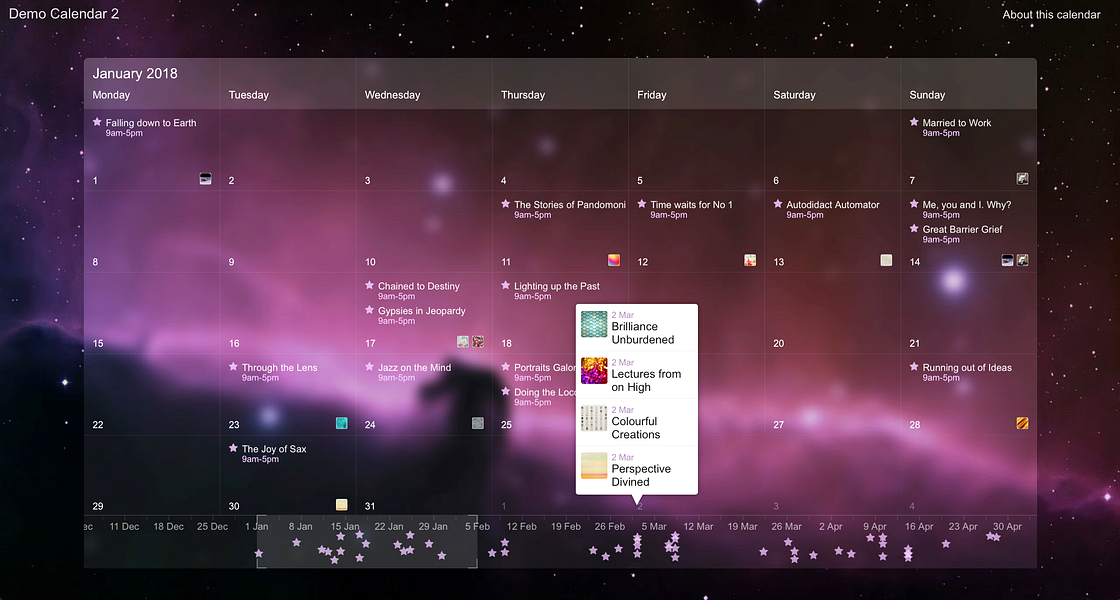Click the star beside The Joy of Sax
This screenshot has width=1120, height=600.
[x=233, y=448]
